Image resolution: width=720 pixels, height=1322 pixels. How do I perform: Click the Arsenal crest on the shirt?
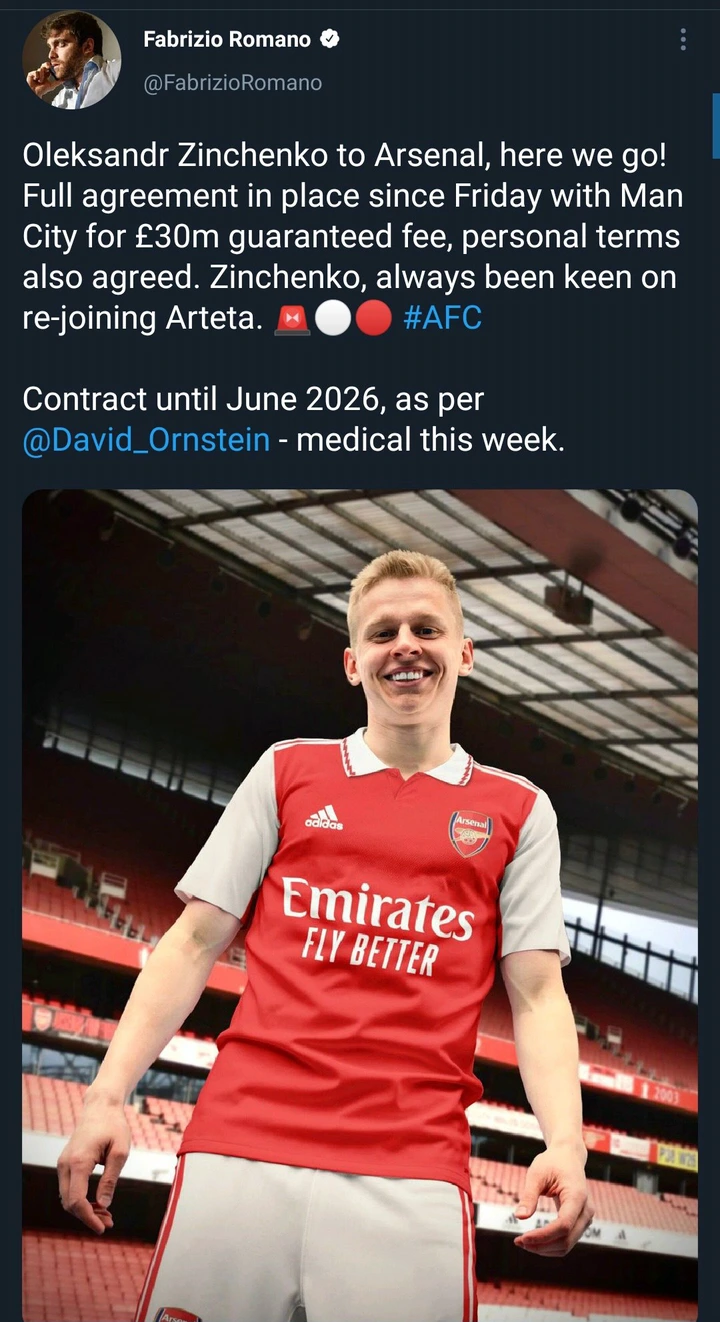[470, 832]
